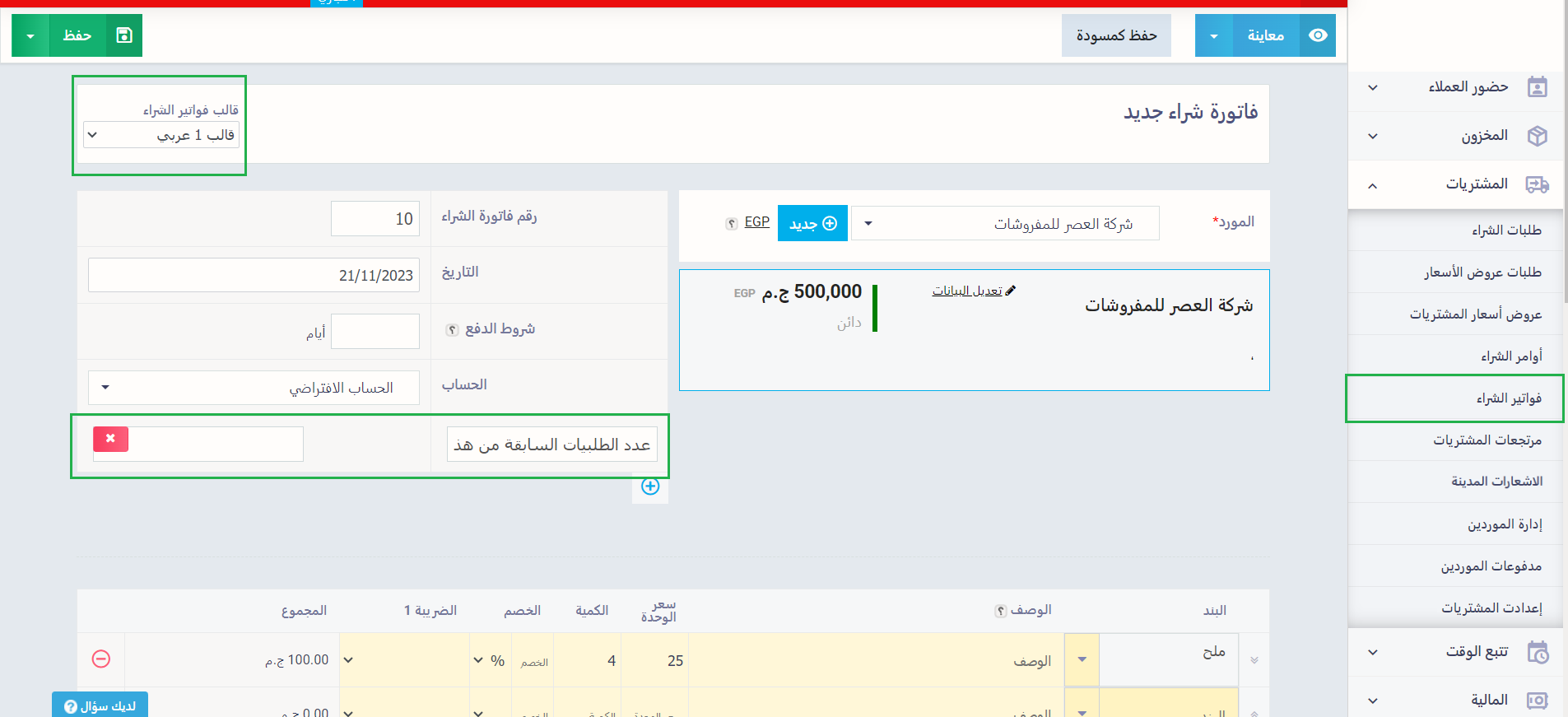Click the تعديل البيانات edit link

point(967,291)
